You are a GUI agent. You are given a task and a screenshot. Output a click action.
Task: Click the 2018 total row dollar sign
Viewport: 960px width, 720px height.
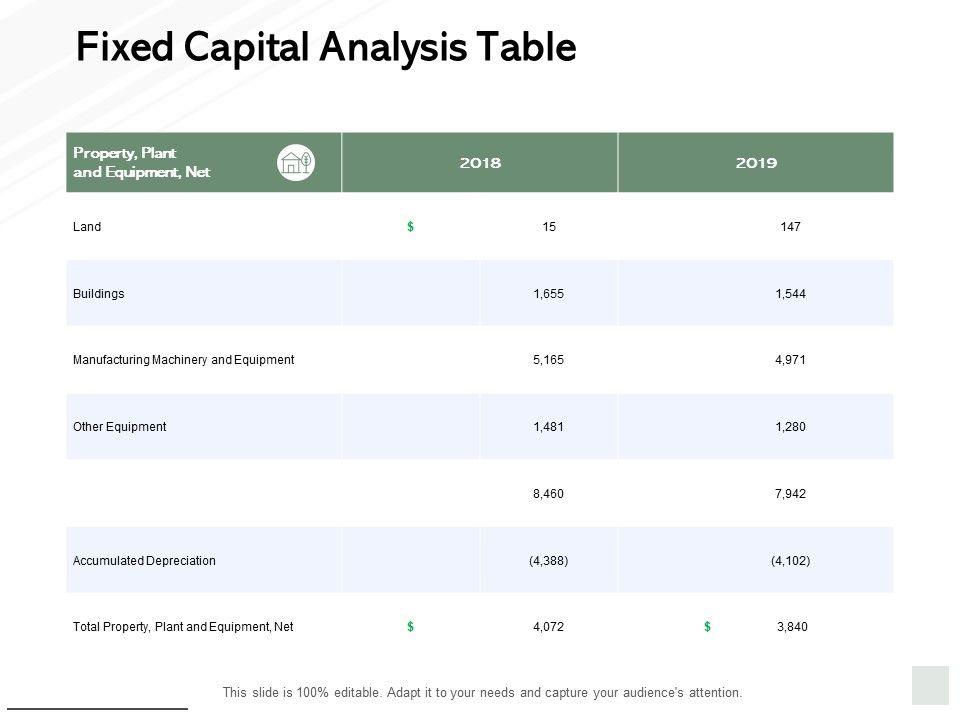(411, 627)
